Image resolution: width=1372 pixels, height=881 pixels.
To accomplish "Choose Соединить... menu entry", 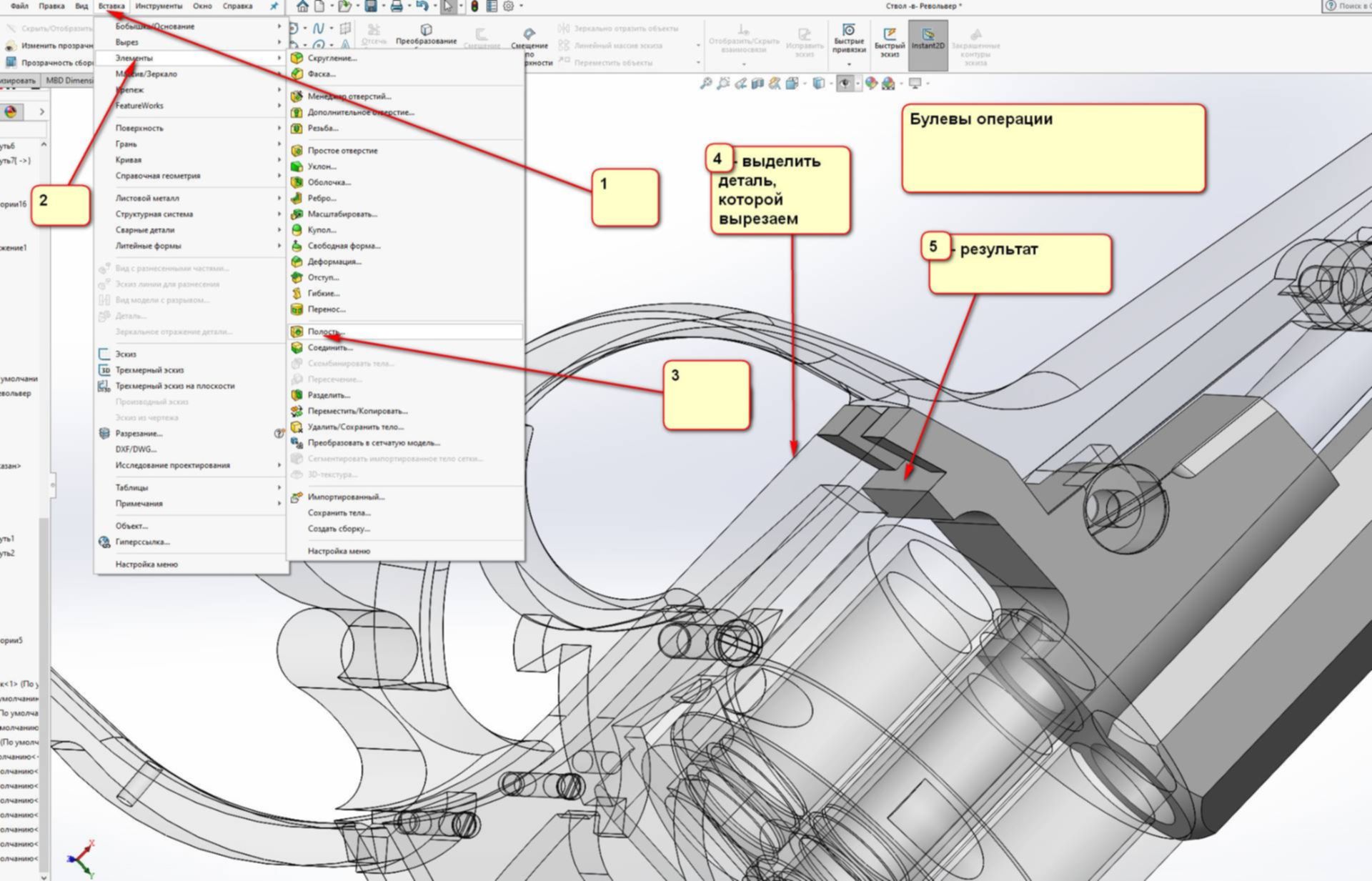I will 405,347.
